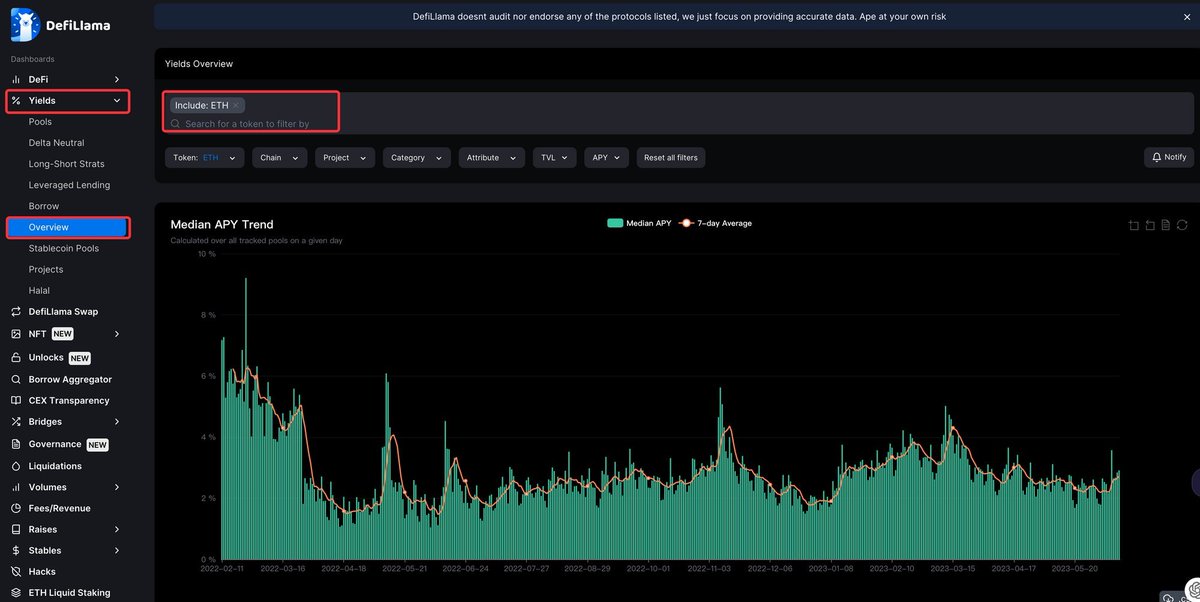This screenshot has width=1200, height=602.
Task: Focus the token search filter field
Action: click(680, 124)
